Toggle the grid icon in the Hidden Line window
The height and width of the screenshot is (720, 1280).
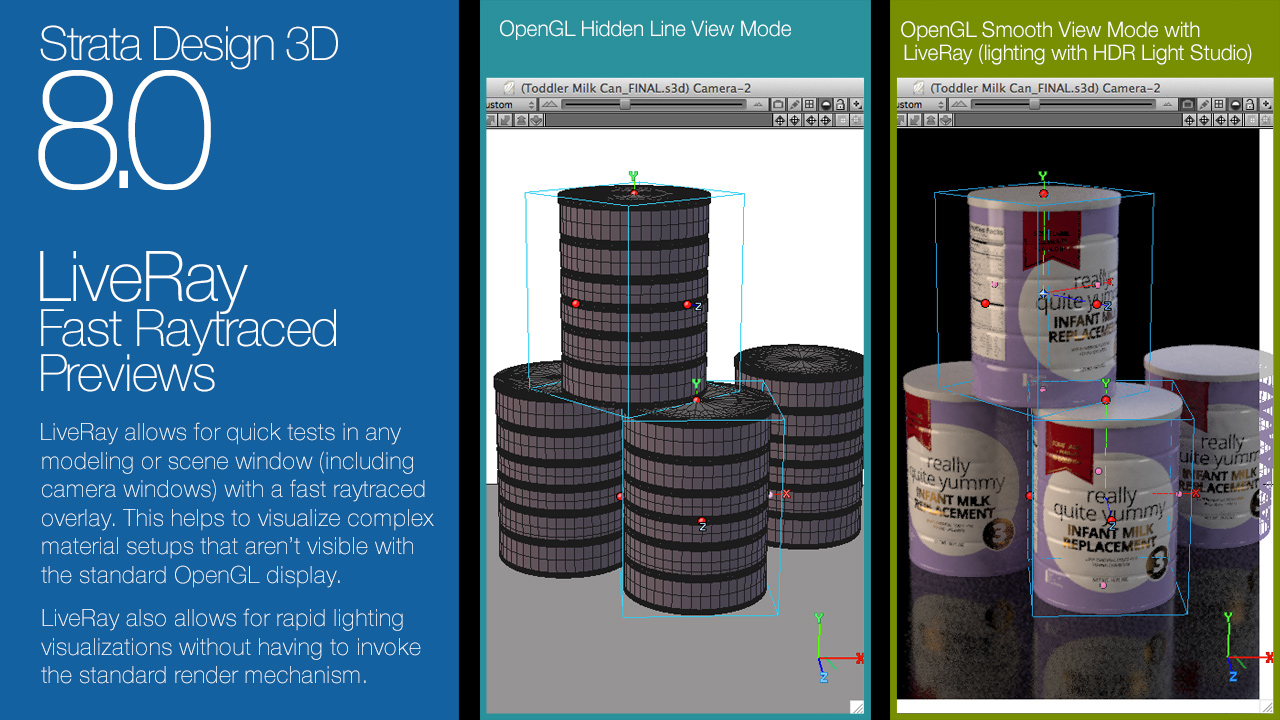click(x=809, y=105)
